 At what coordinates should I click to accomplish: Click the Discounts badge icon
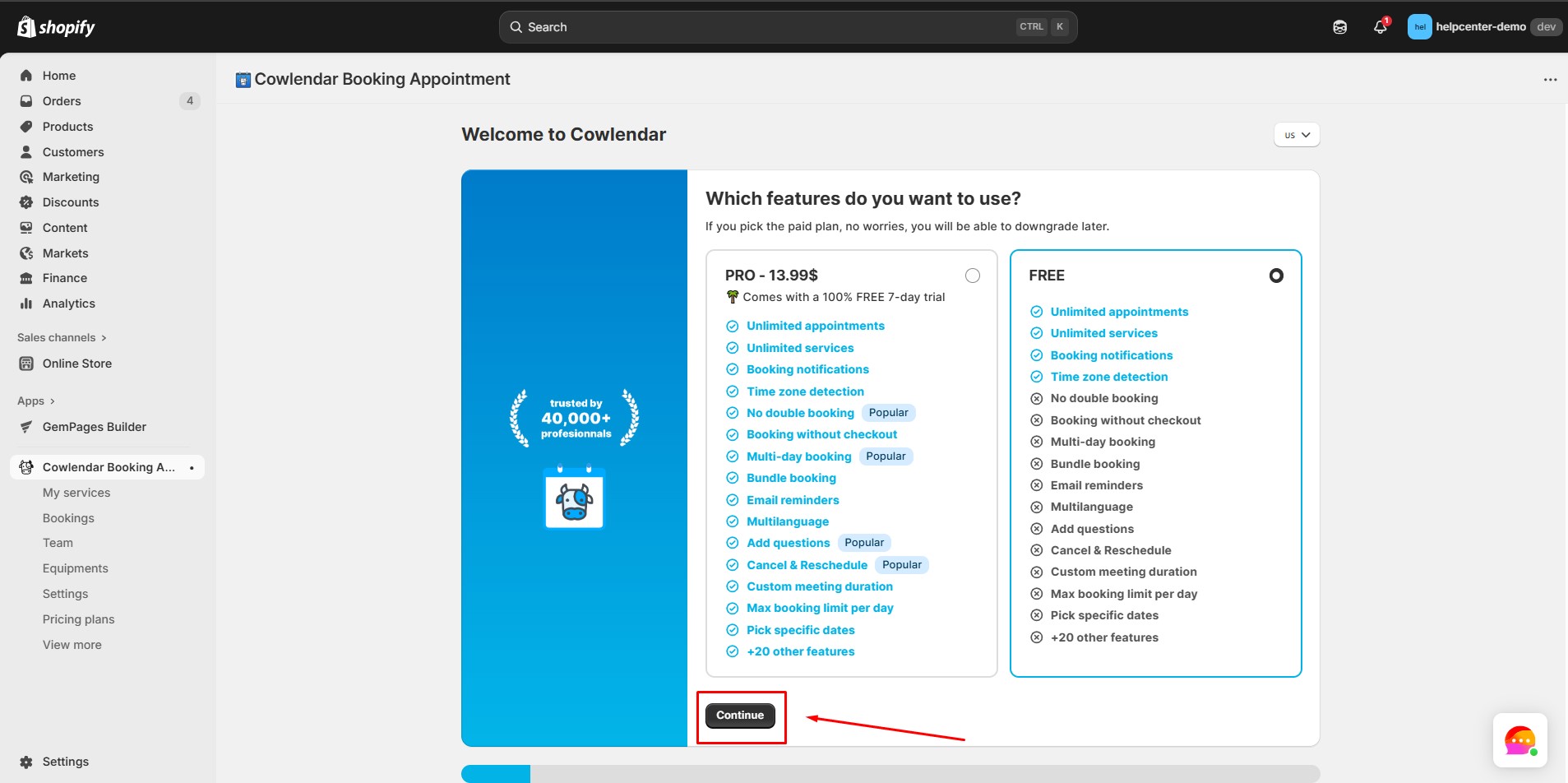(26, 202)
